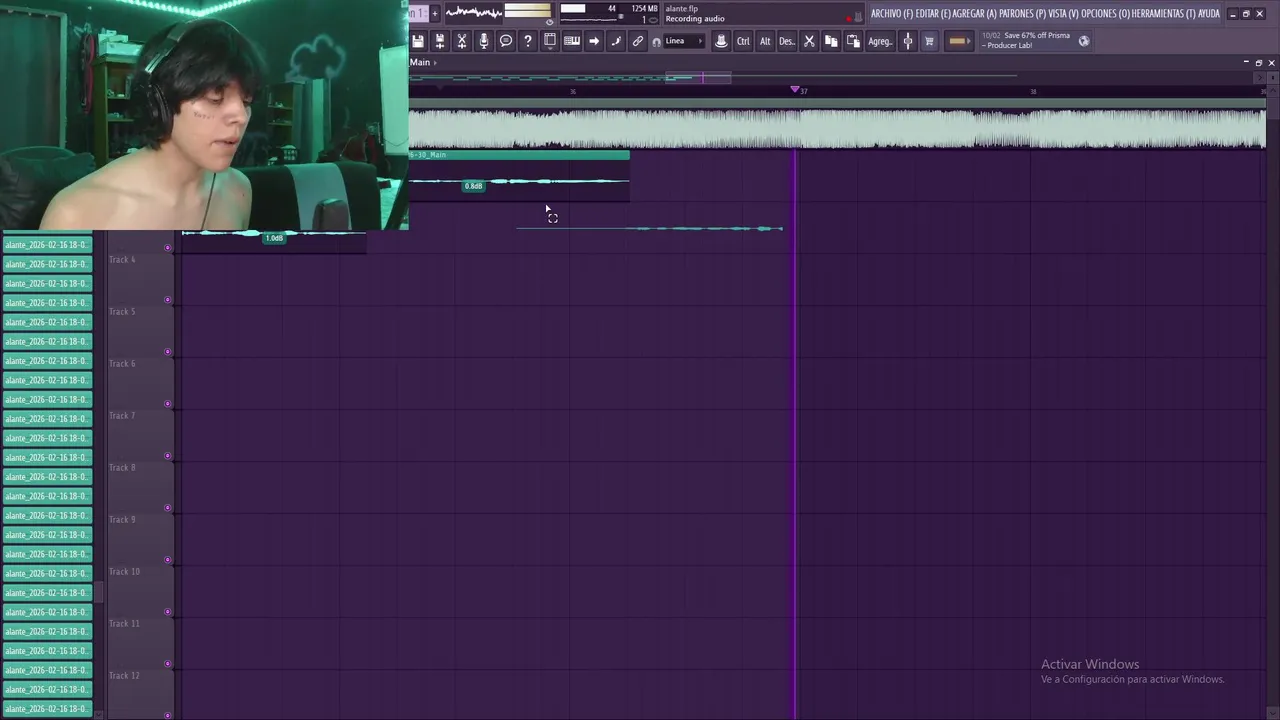The width and height of the screenshot is (1280, 720).
Task: Click the copy icon
Action: pos(831,41)
